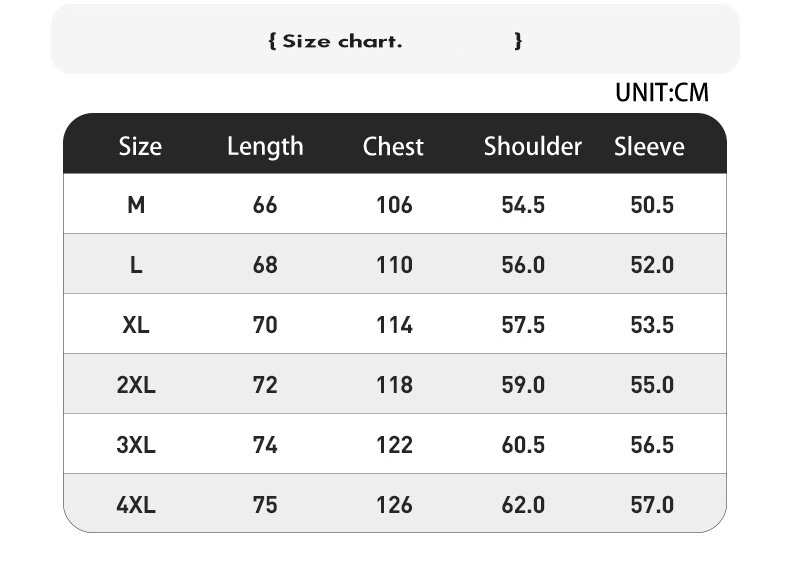Screen dimensions: 790x584
Task: Click the 4XL size row label
Action: pyautogui.click(x=136, y=505)
